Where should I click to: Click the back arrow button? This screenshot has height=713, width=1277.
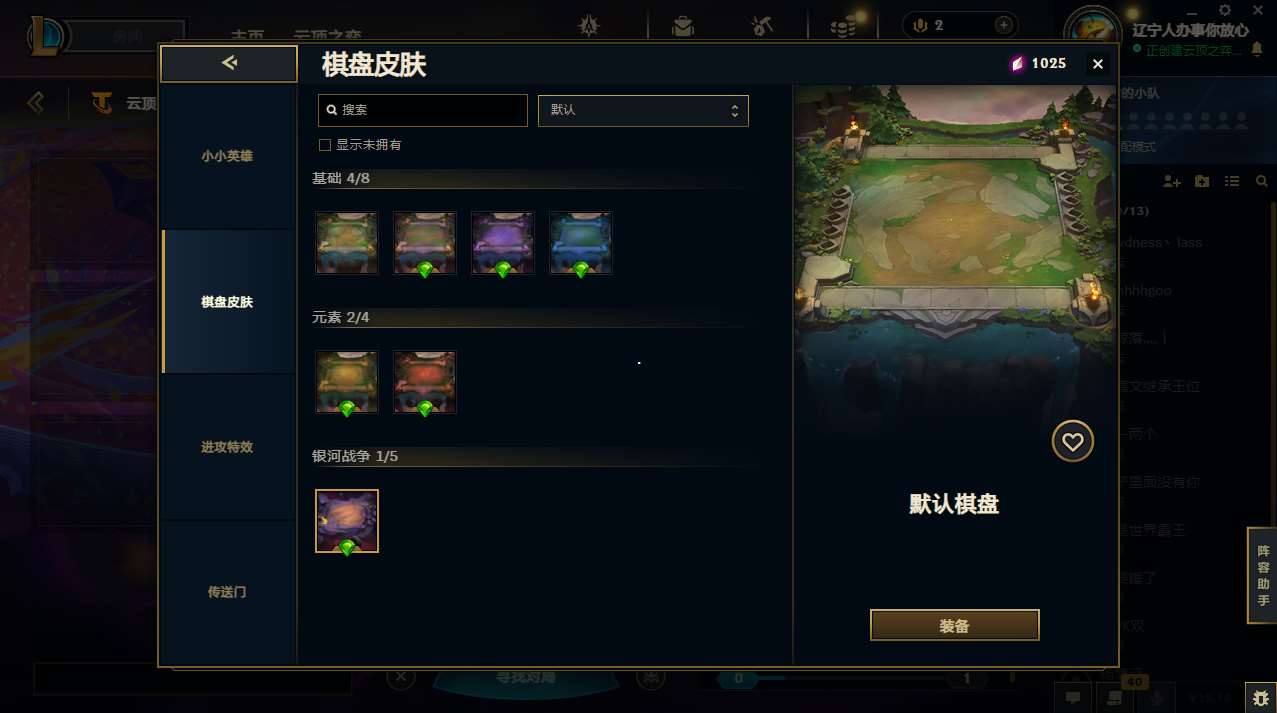pos(229,64)
